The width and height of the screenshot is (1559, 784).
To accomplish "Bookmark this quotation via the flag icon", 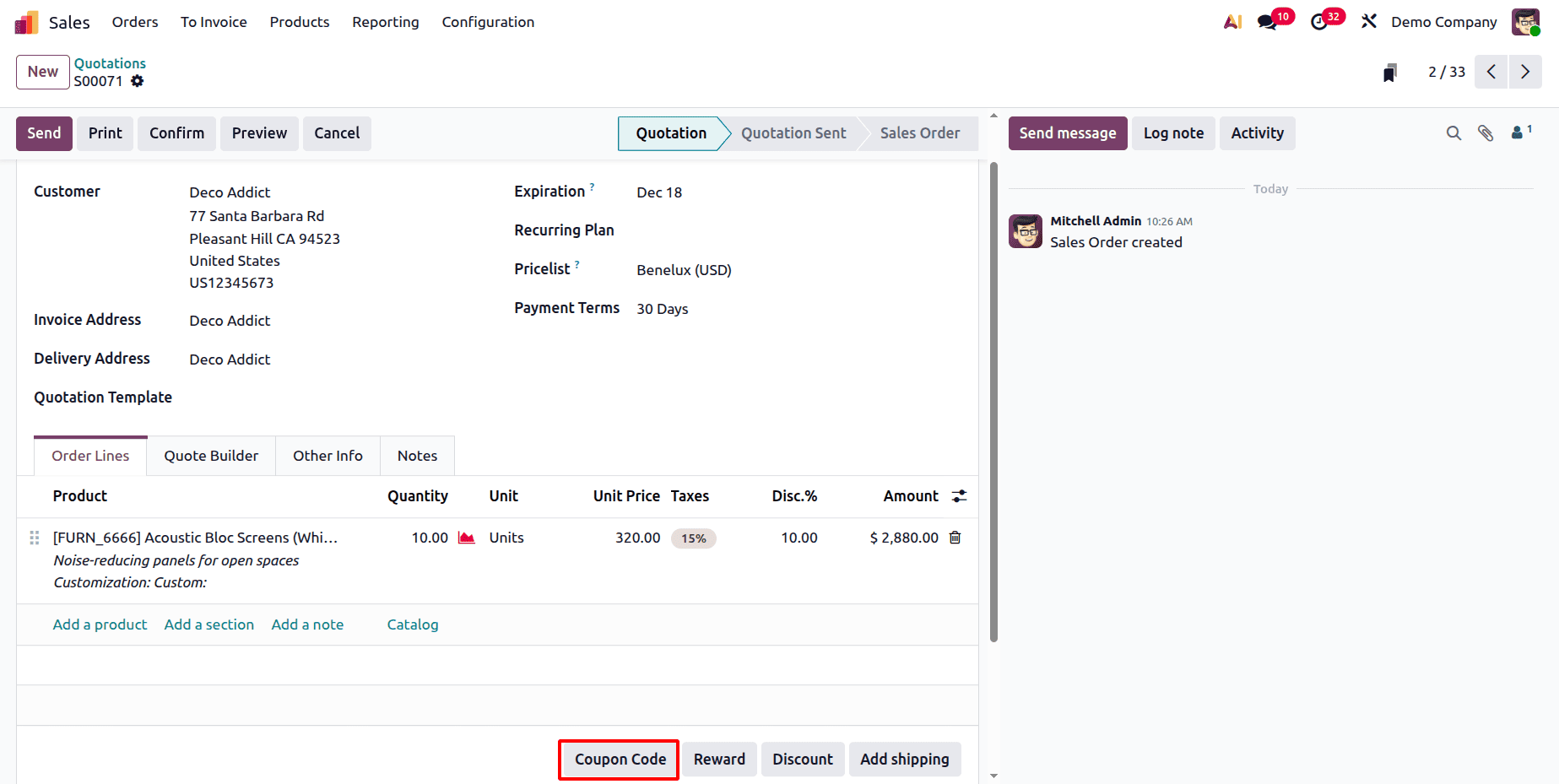I will tap(1389, 72).
